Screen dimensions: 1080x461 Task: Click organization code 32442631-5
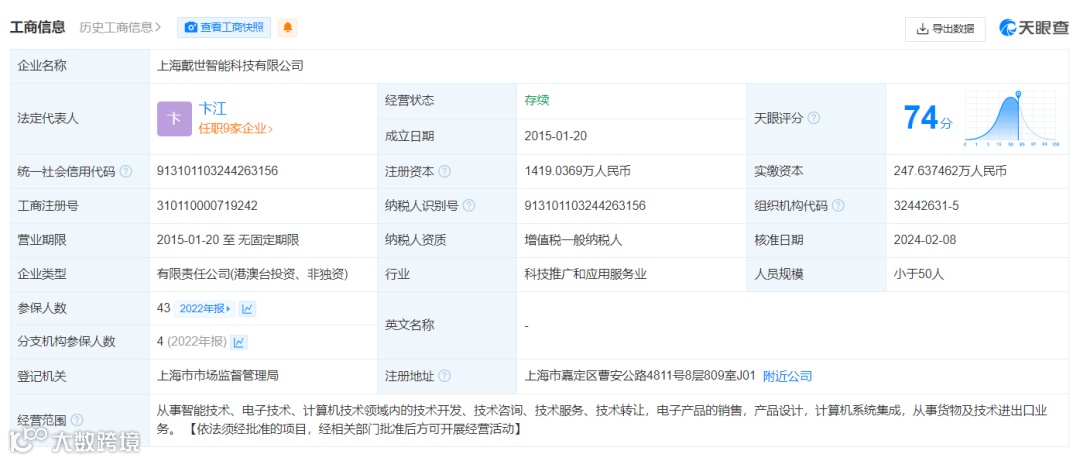pos(926,206)
